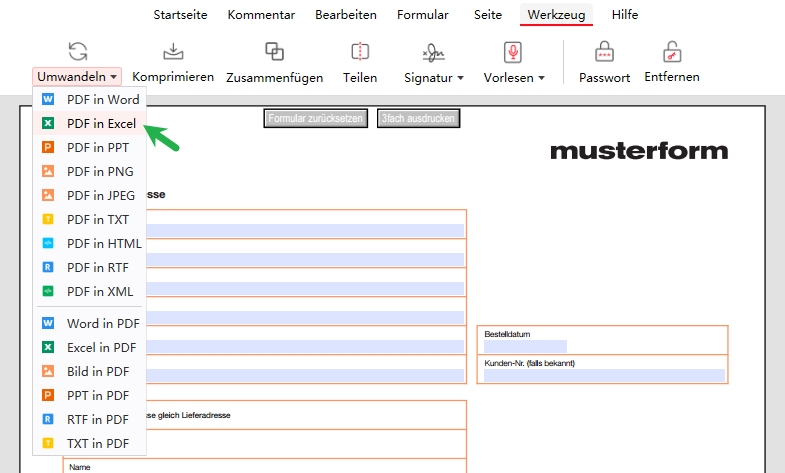The height and width of the screenshot is (473, 785).
Task: Choose PDF in TXT conversion
Action: pyautogui.click(x=90, y=219)
